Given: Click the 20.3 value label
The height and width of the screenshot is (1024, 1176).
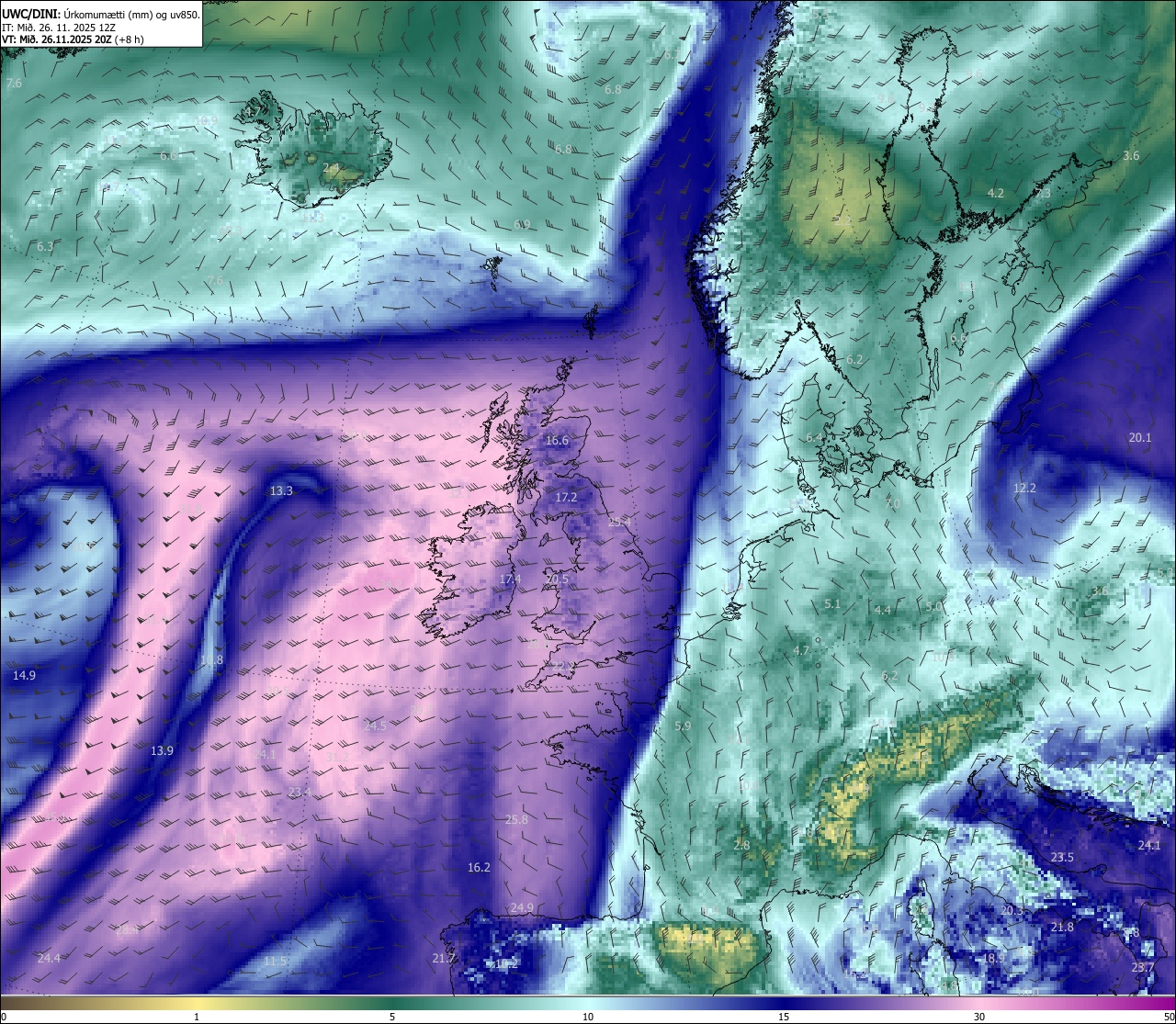Looking at the screenshot, I should [1012, 910].
